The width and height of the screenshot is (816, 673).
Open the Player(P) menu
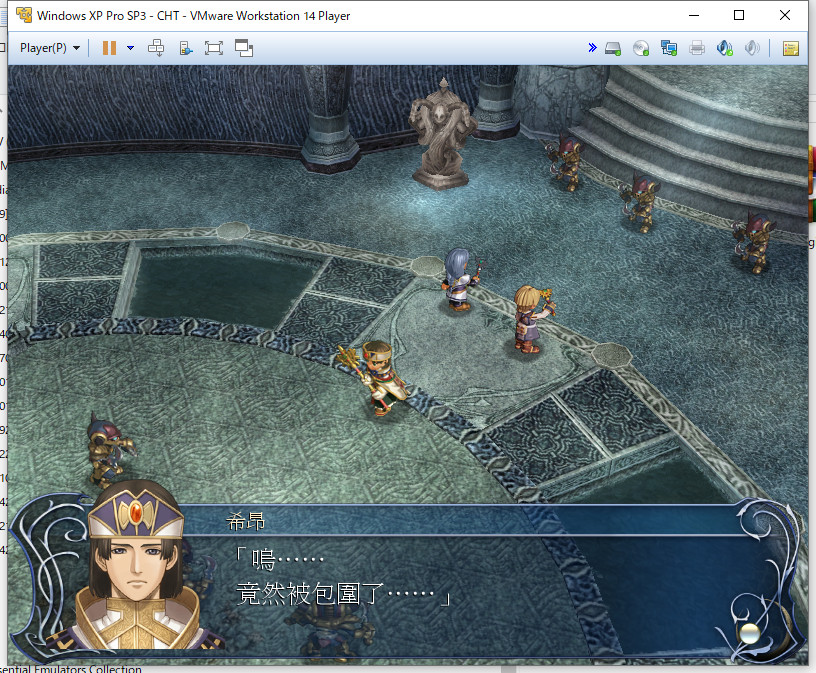pos(49,48)
